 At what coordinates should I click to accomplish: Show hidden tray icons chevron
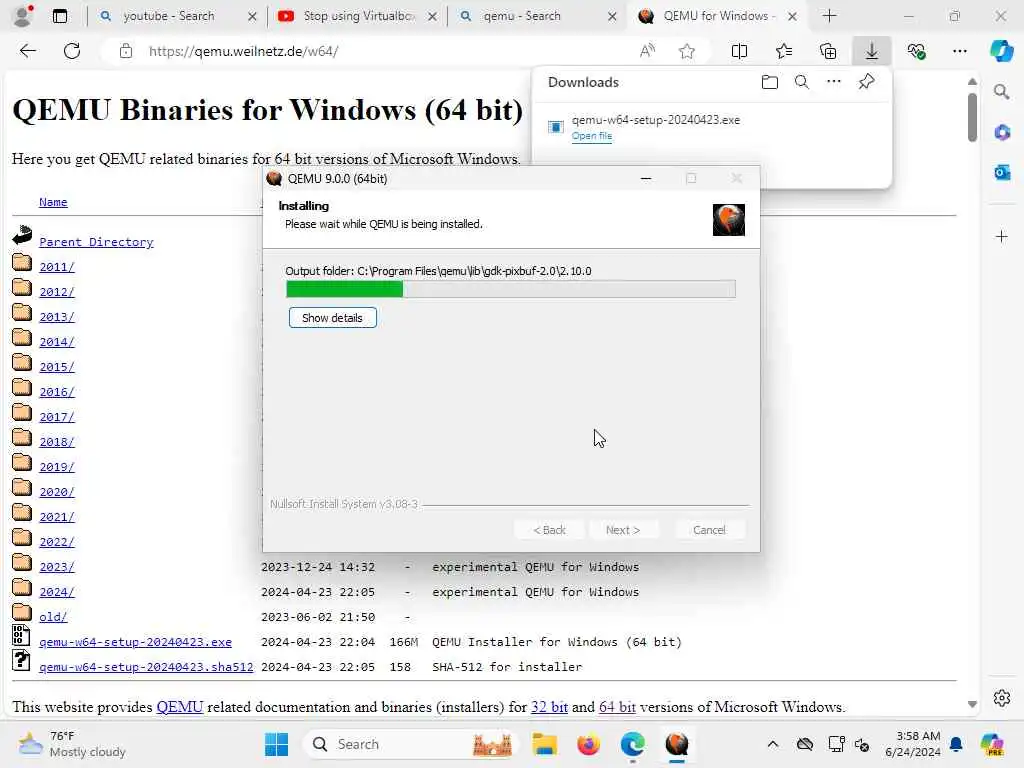click(773, 744)
